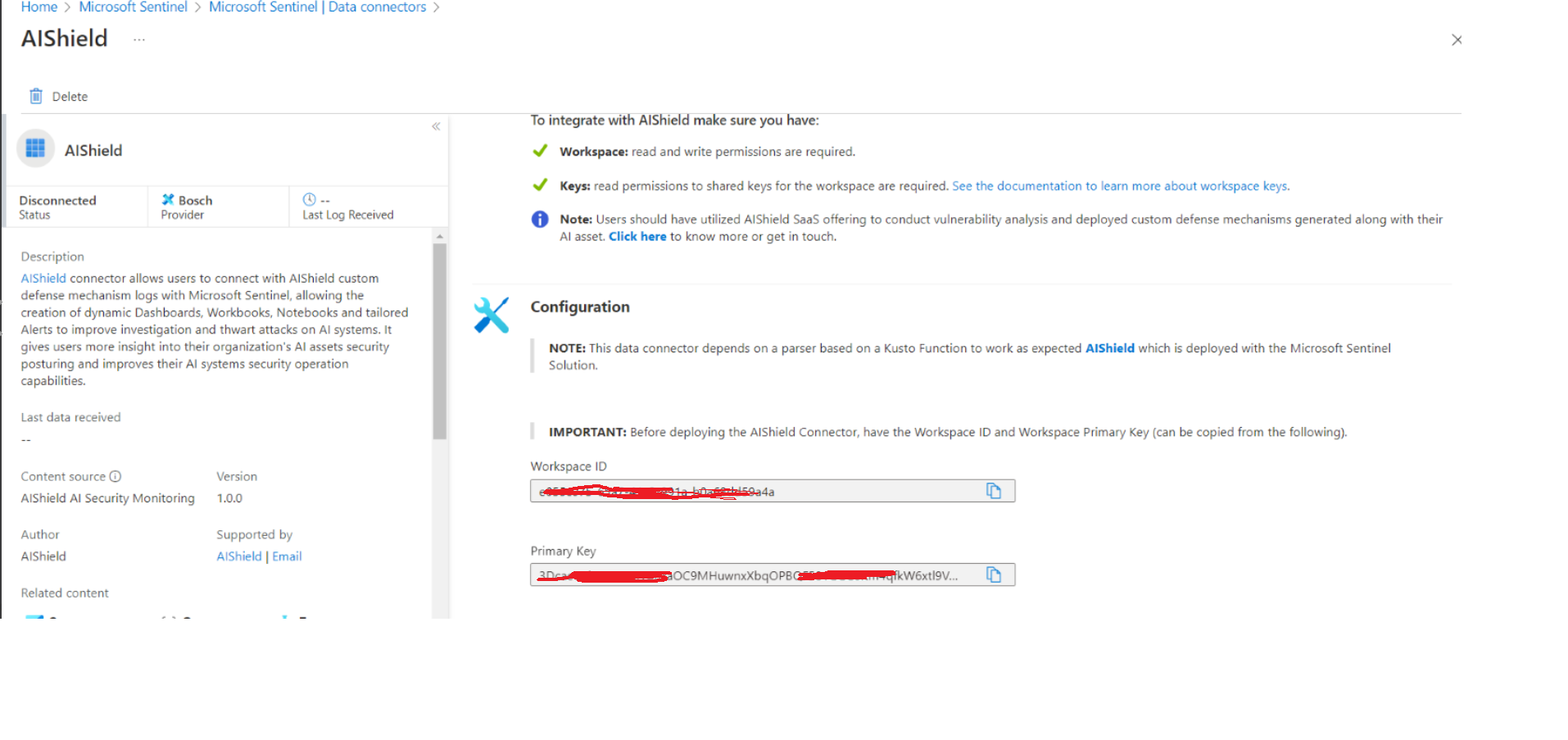Click AIShield link in Description
1568x740 pixels.
pyautogui.click(x=43, y=279)
